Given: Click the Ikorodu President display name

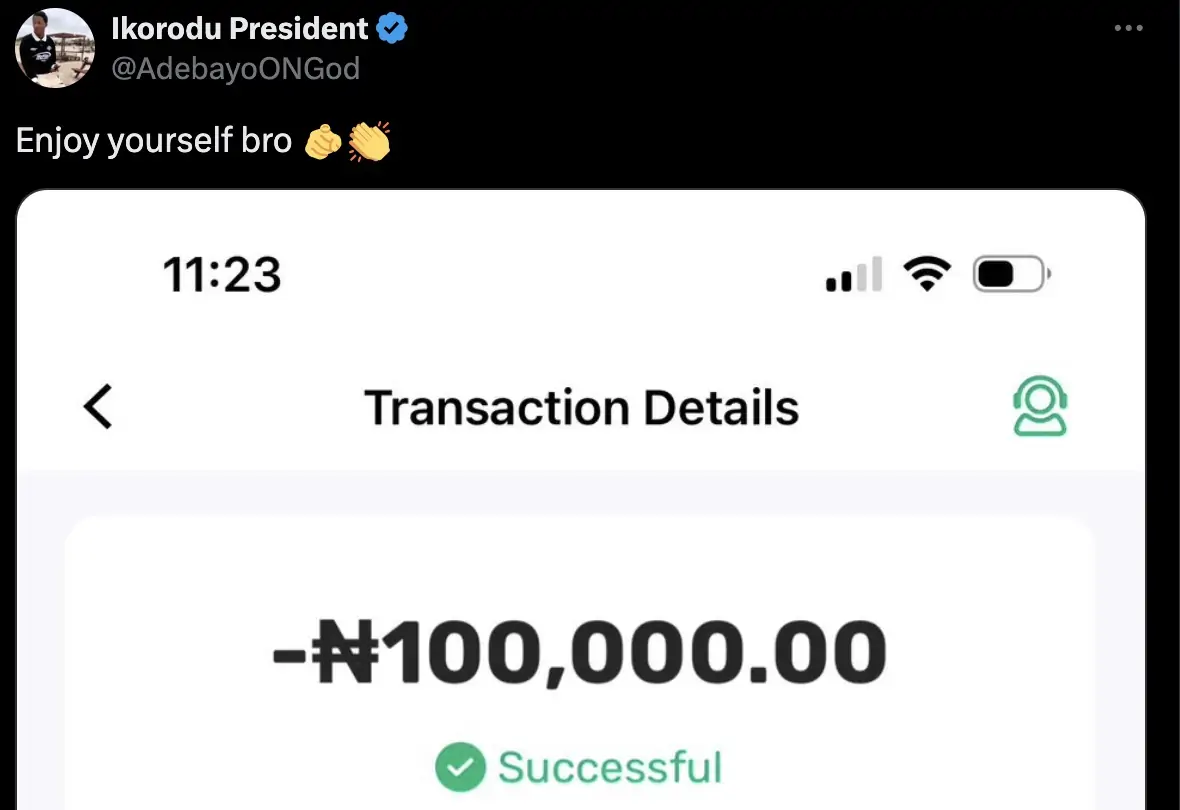Looking at the screenshot, I should 242,30.
